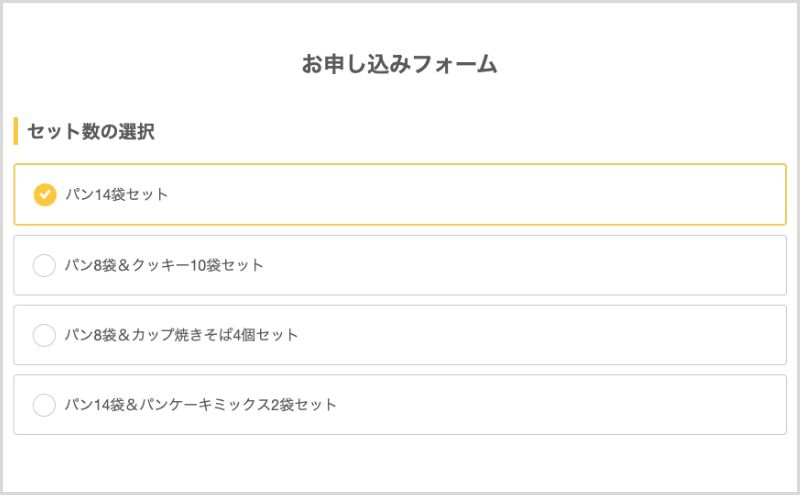Pick the cookie set option's empty circle
This screenshot has width=800, height=495.
tap(44, 265)
